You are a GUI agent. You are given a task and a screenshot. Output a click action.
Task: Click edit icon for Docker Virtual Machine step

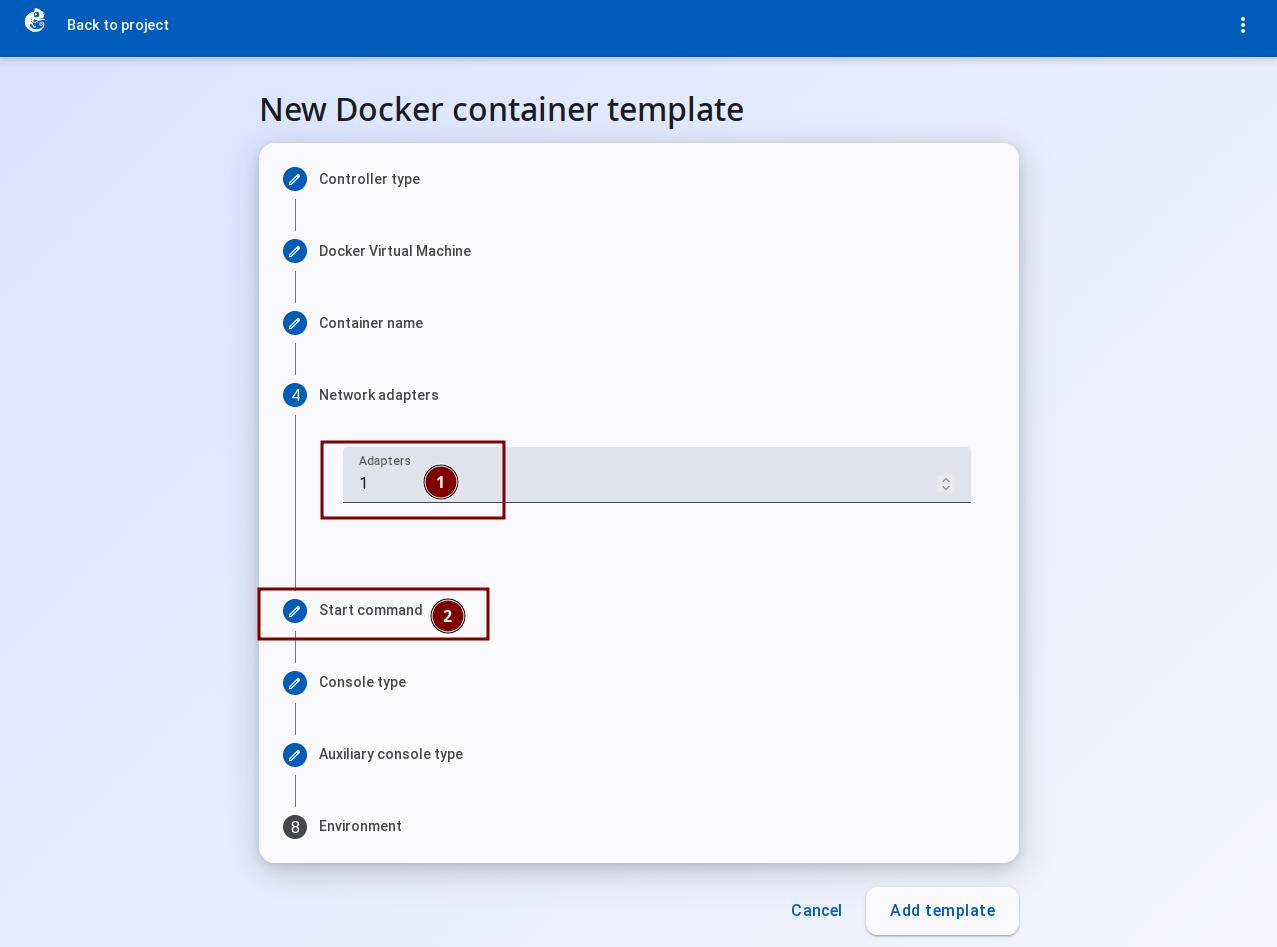[x=295, y=251]
